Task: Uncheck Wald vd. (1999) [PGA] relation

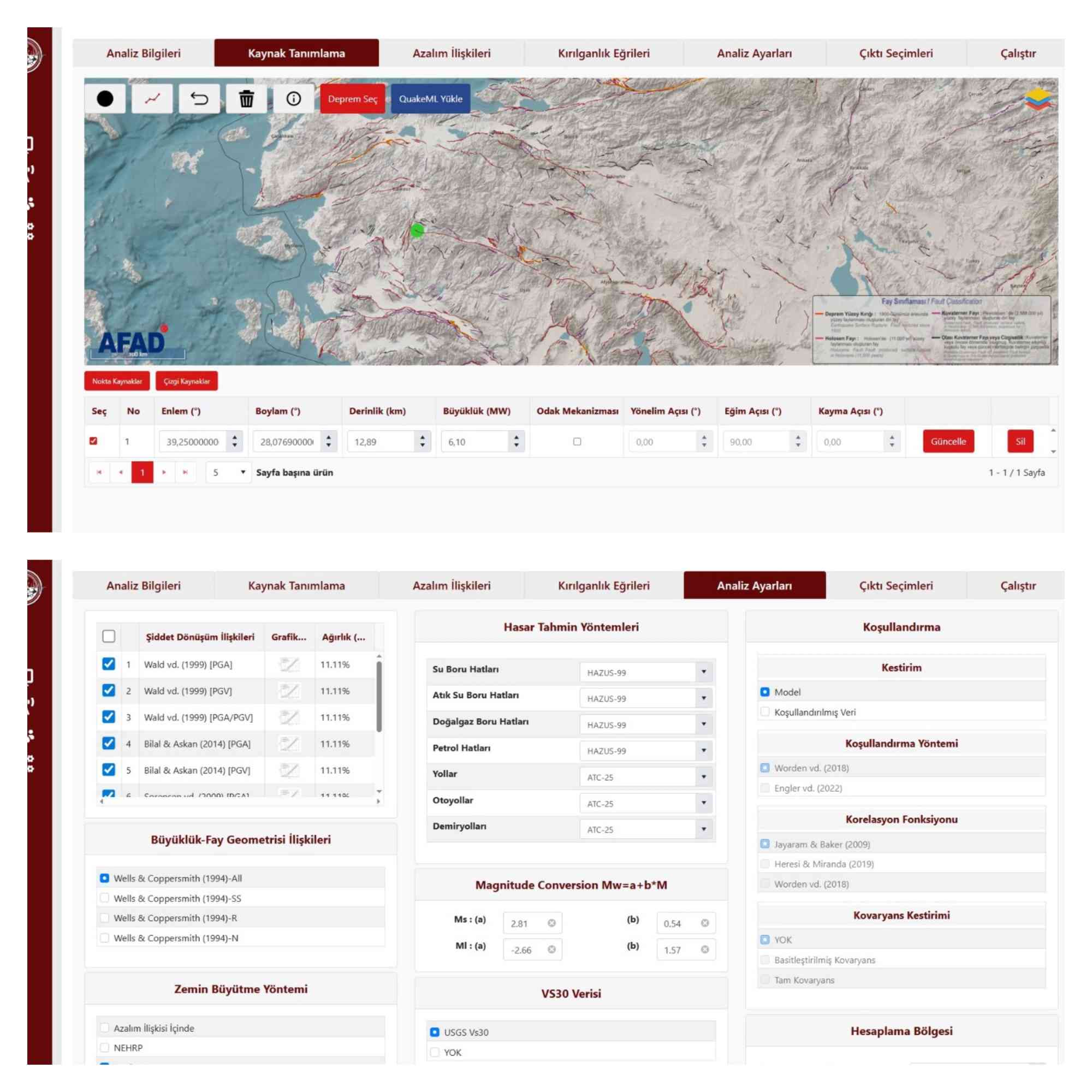Action: tap(109, 663)
